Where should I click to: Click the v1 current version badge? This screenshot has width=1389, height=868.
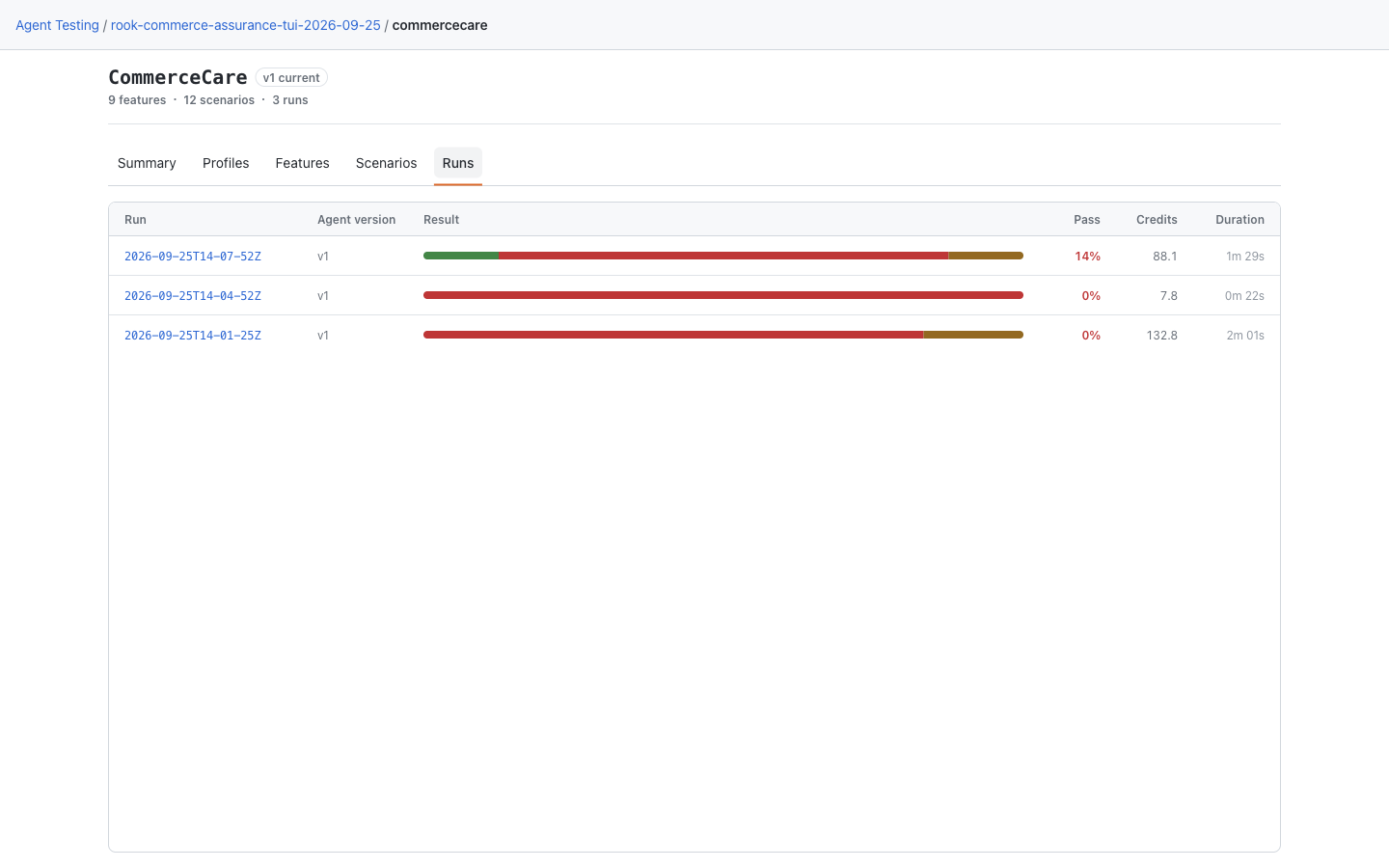point(291,77)
